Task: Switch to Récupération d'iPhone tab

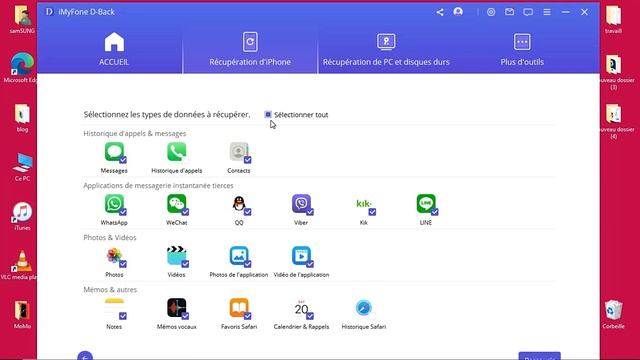Action: (250, 49)
